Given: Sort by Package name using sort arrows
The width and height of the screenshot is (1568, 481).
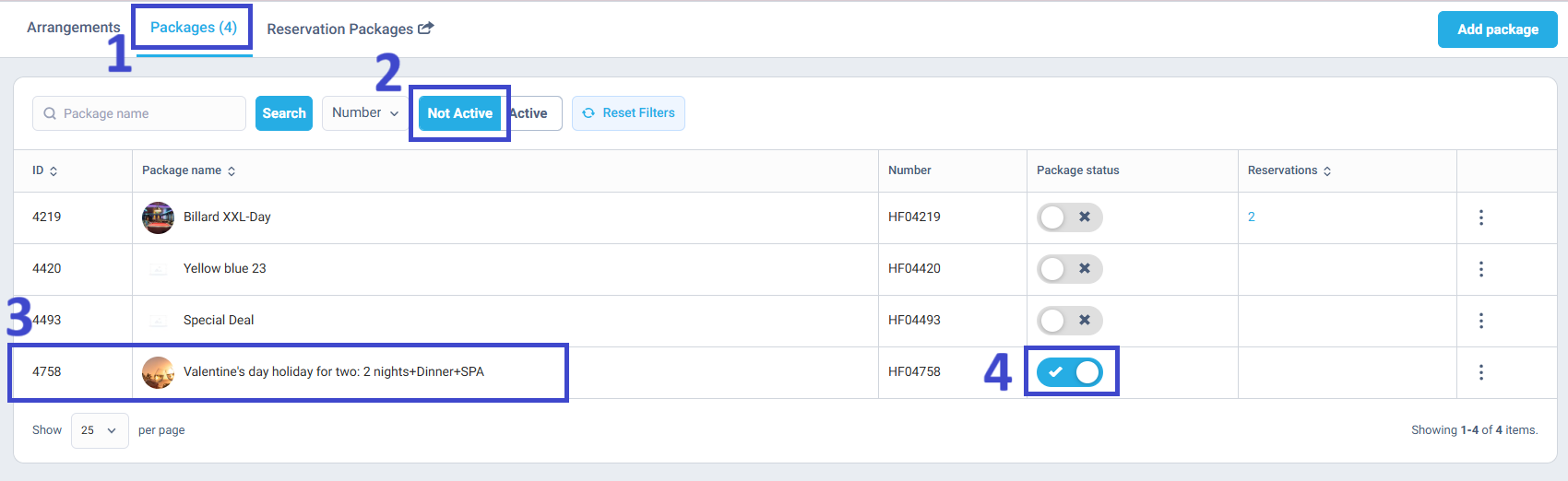Looking at the screenshot, I should pos(232,171).
